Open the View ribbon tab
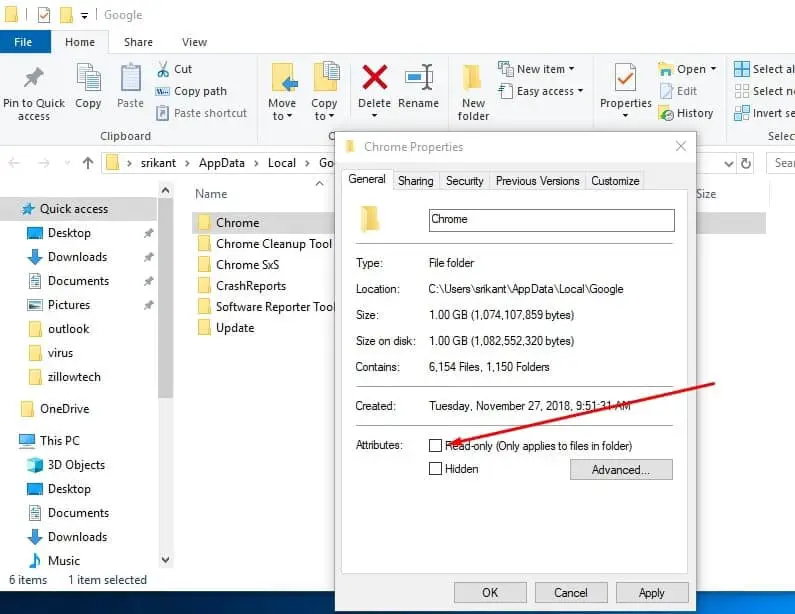795x614 pixels. pyautogui.click(x=194, y=42)
